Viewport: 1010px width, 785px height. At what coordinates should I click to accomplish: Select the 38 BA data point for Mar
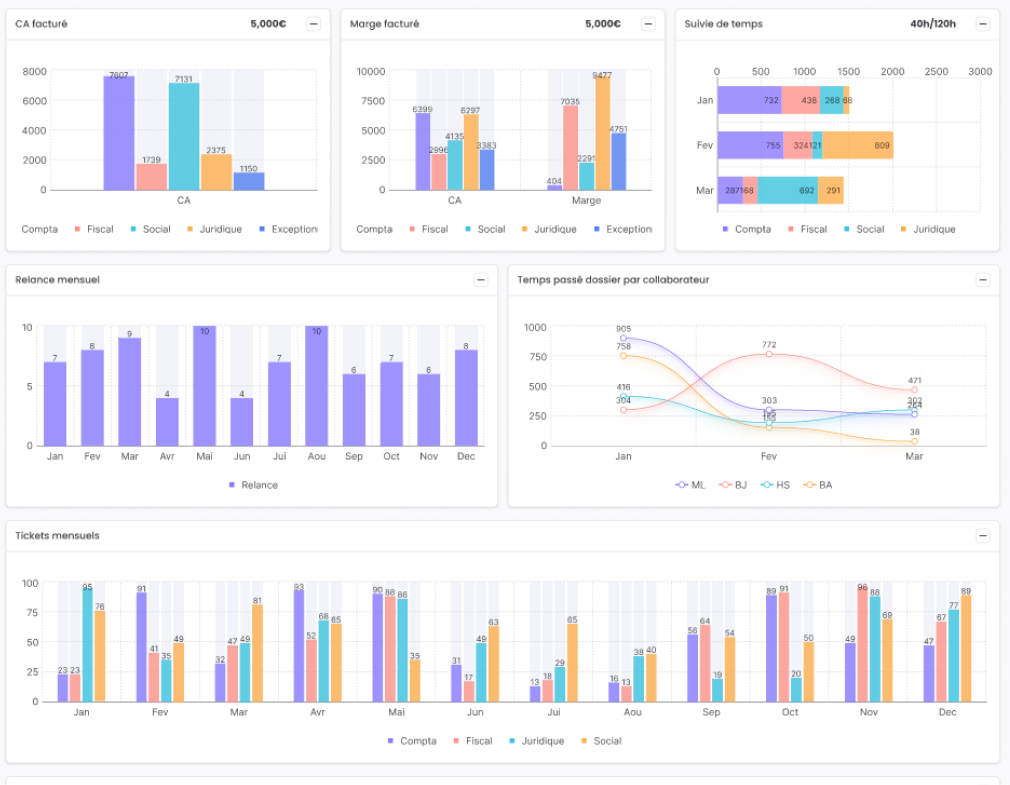click(x=914, y=441)
